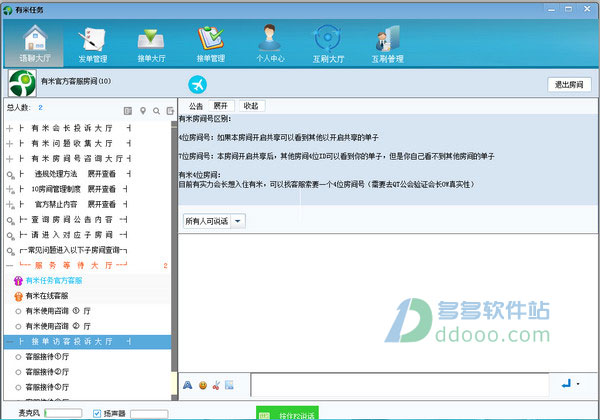Viewport: 600px width, 420px height.
Task: Select the 公告 tab
Action: click(x=196, y=106)
